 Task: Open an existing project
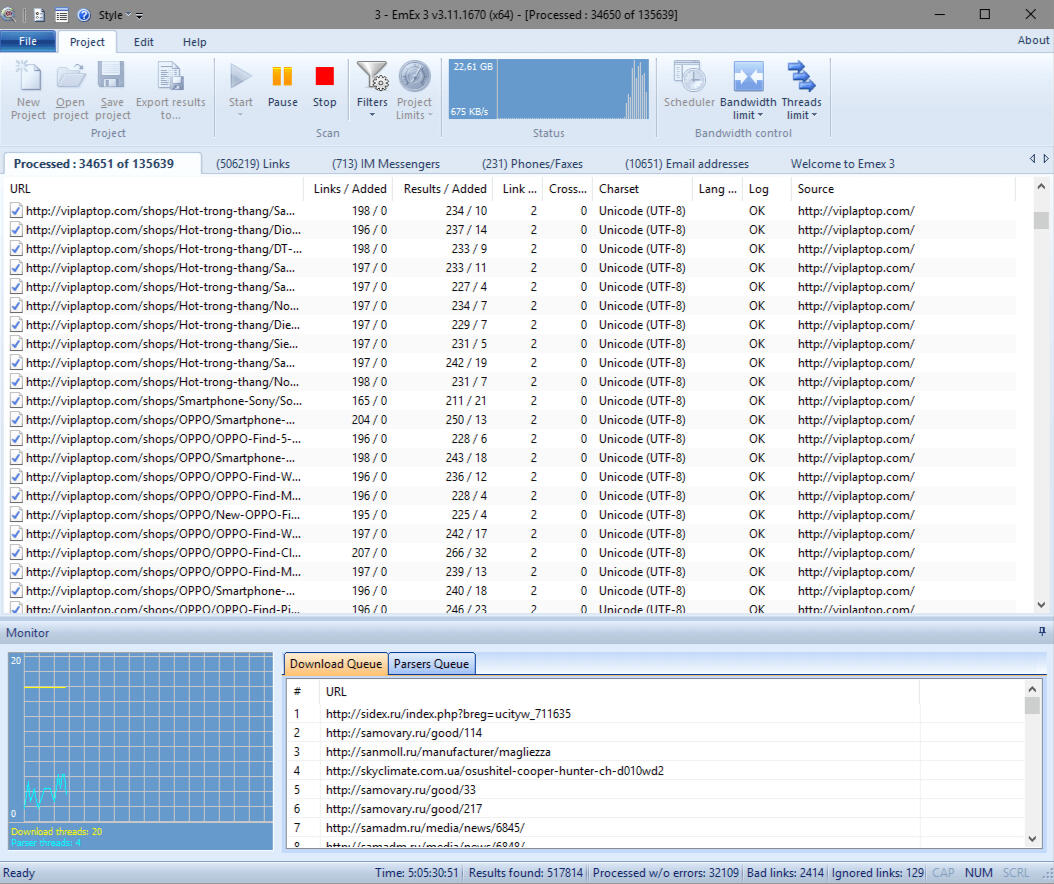[x=70, y=88]
